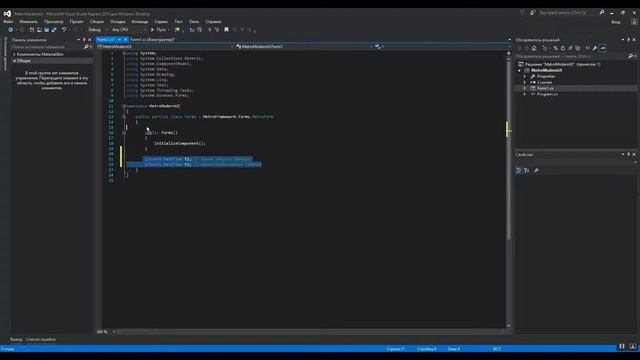
Task: Open the Проект menu
Action: [x=76, y=22]
